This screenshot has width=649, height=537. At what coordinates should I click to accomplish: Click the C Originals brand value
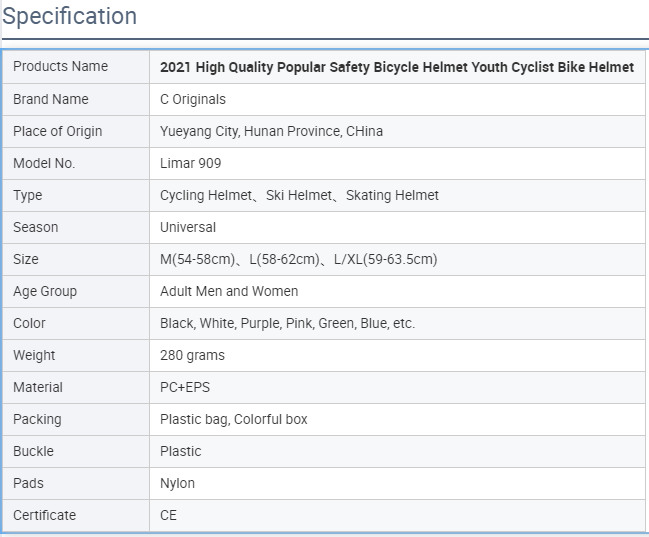pos(193,99)
